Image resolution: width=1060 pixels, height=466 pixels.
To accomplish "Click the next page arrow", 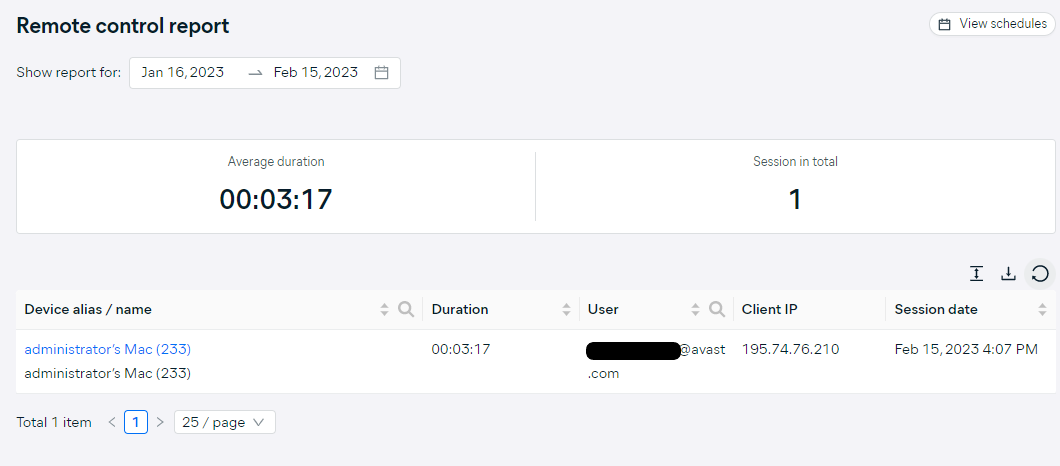I will (x=160, y=422).
